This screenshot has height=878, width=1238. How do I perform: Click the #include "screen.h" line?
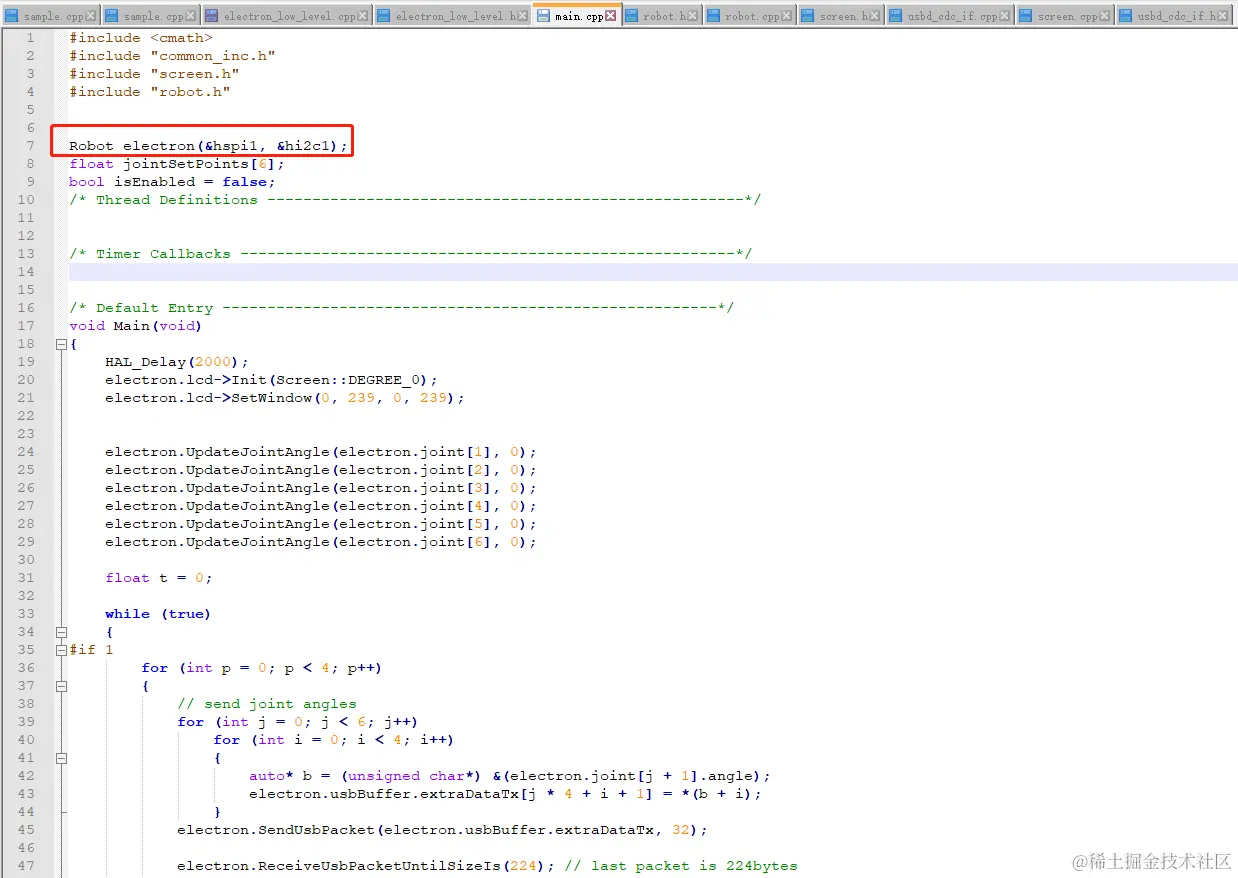click(x=154, y=74)
